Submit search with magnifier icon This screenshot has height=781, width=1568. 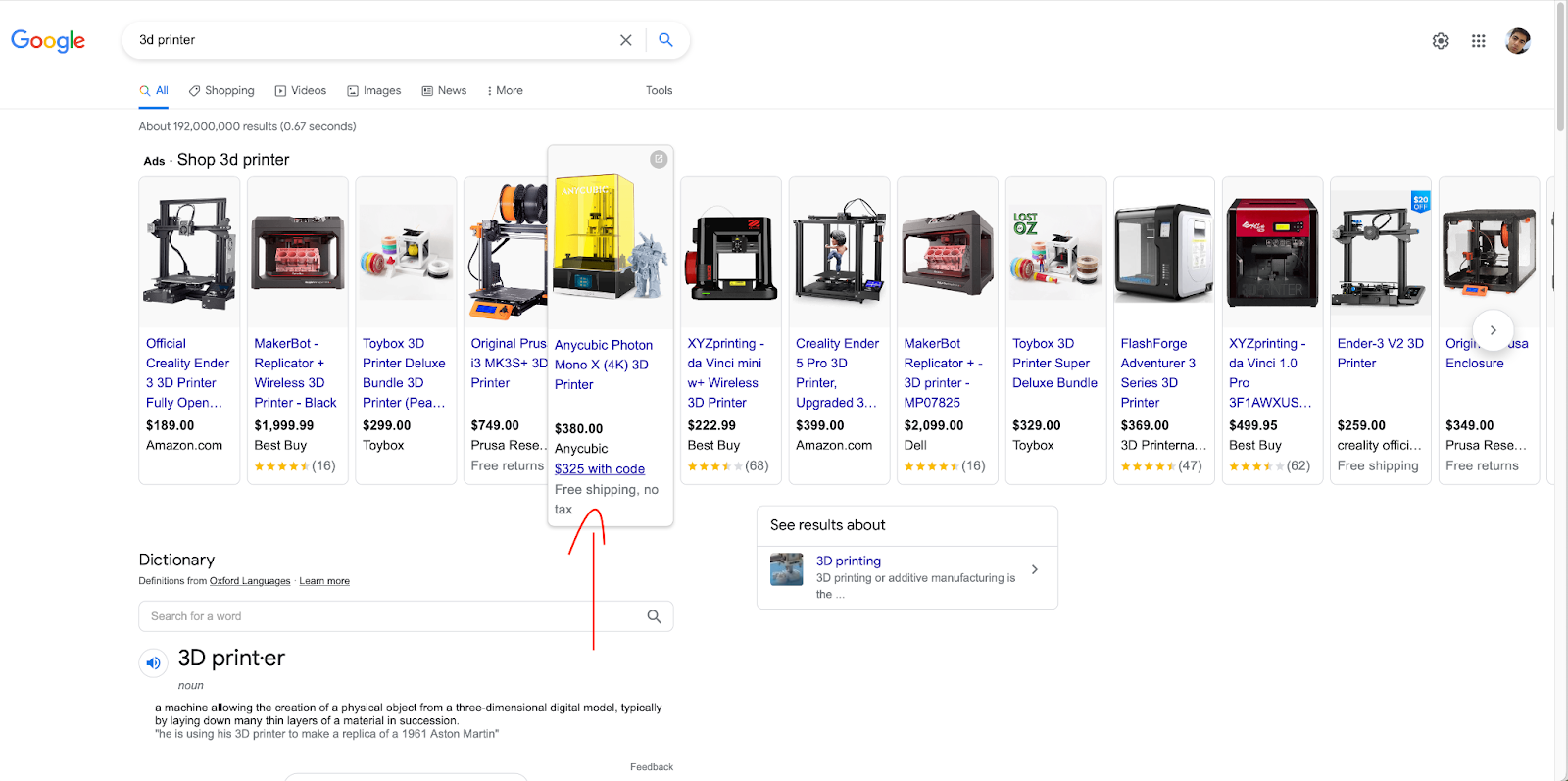coord(666,40)
